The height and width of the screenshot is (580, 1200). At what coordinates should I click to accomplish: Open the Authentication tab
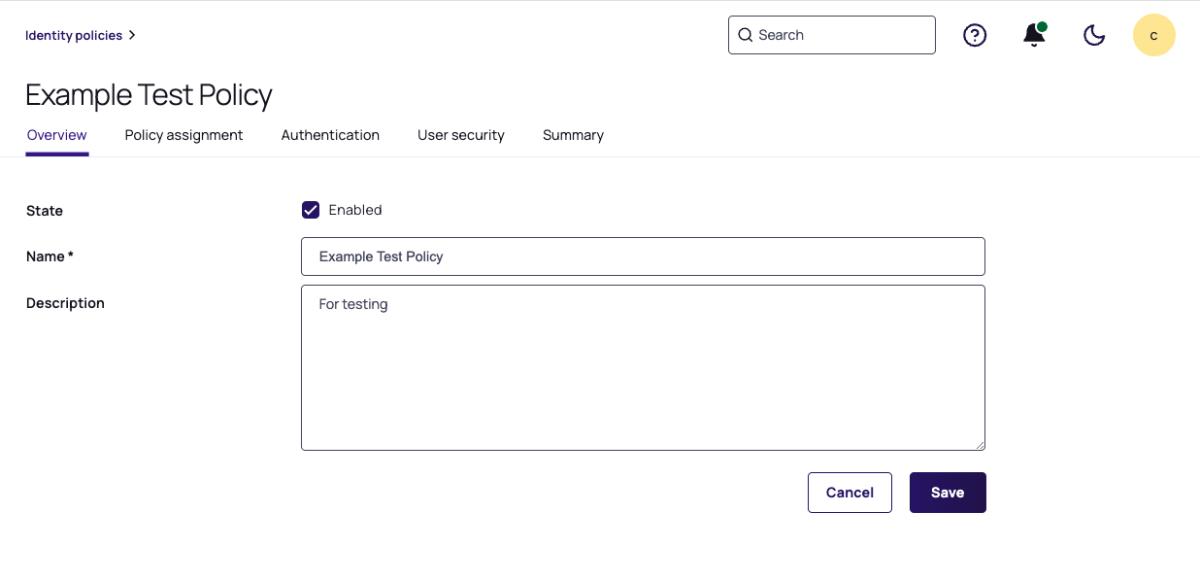(330, 135)
